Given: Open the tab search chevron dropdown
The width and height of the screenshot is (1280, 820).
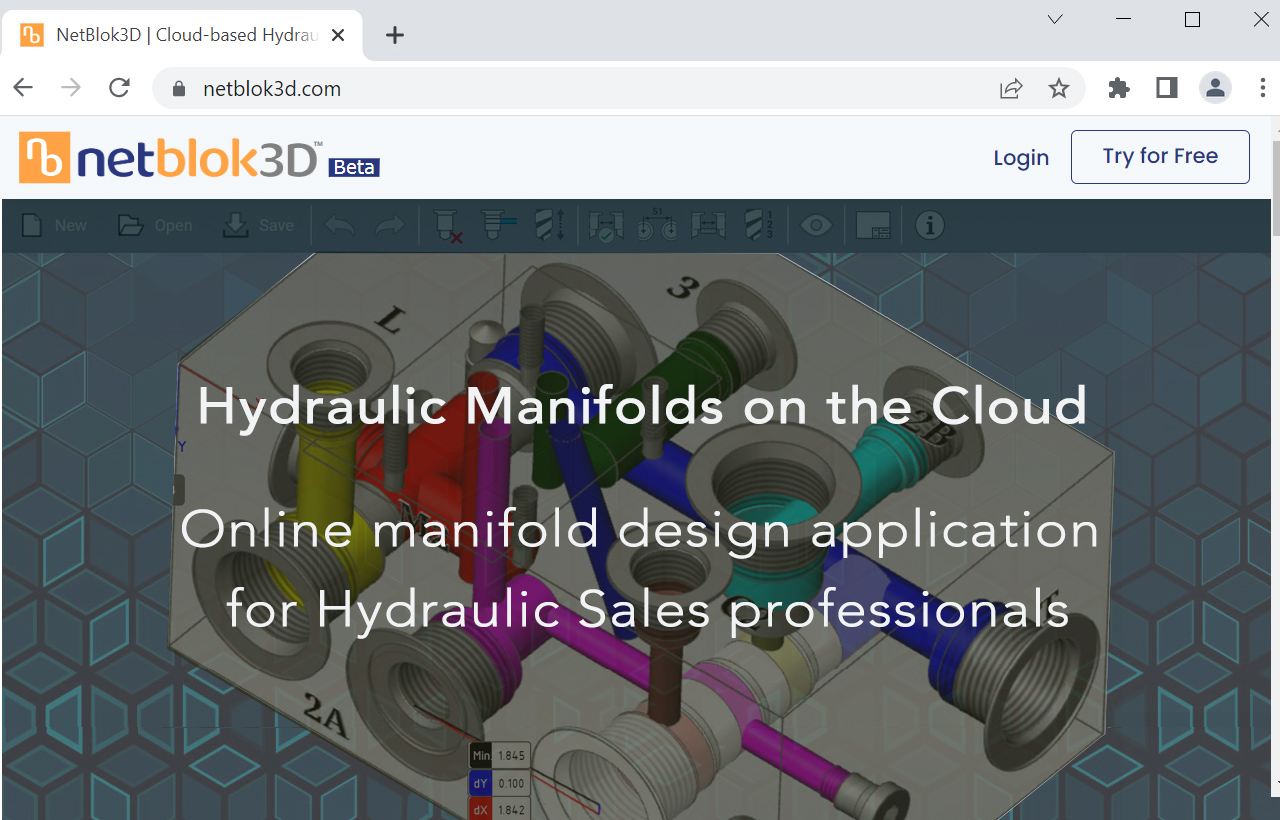Looking at the screenshot, I should point(1055,19).
